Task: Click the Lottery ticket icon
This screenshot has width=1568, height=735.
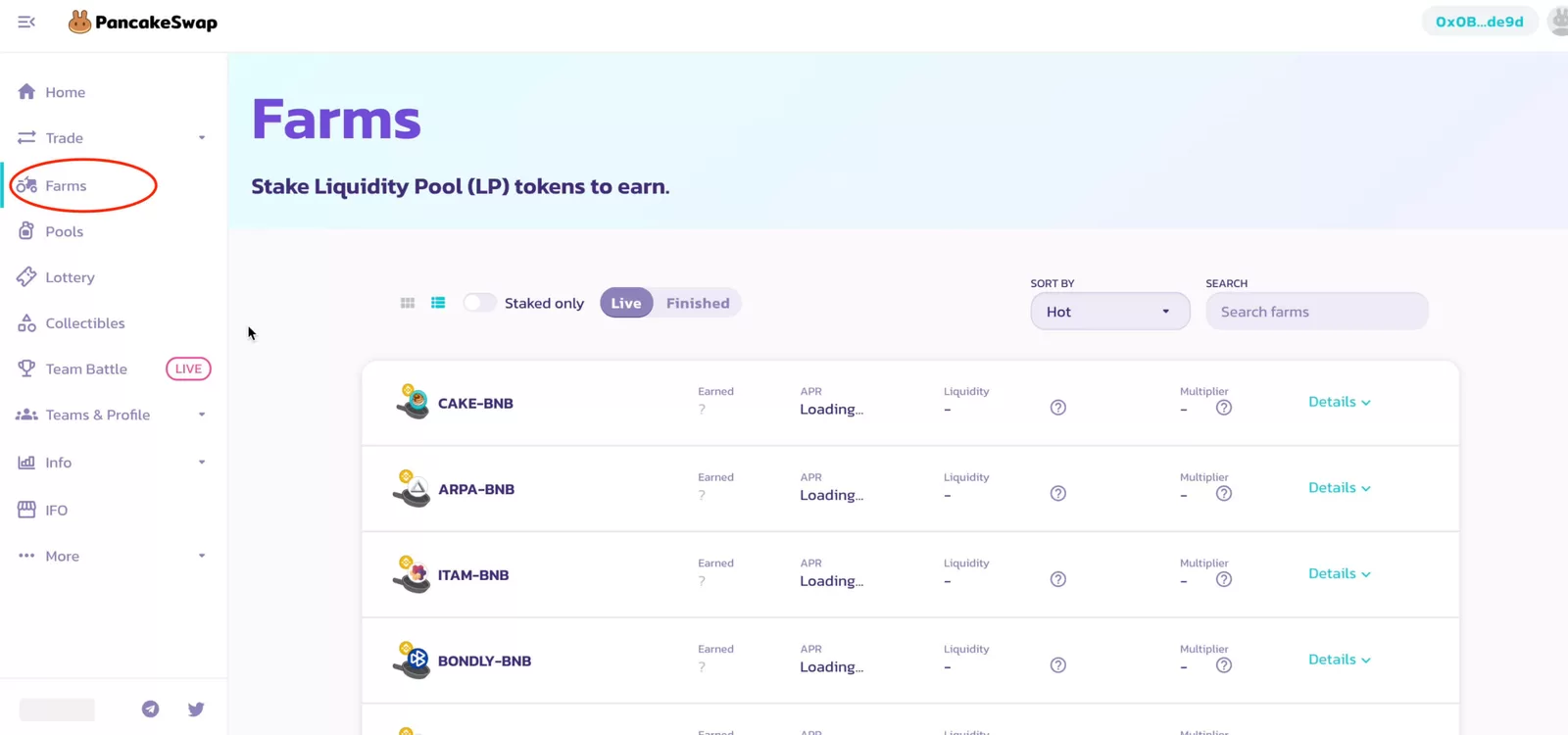Action: point(26,277)
